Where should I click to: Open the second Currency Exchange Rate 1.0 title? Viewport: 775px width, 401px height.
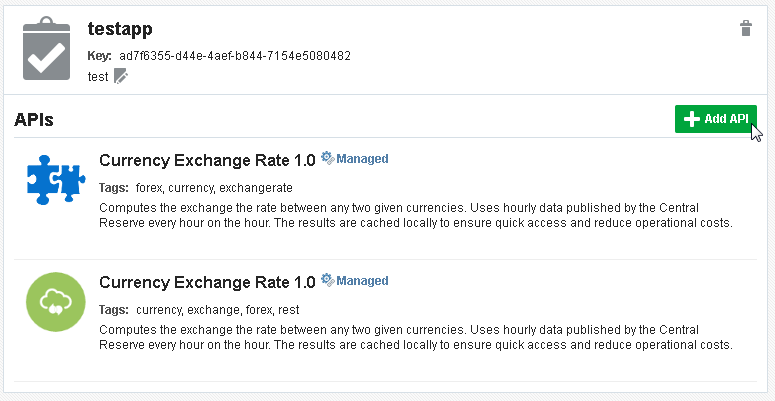tap(207, 281)
